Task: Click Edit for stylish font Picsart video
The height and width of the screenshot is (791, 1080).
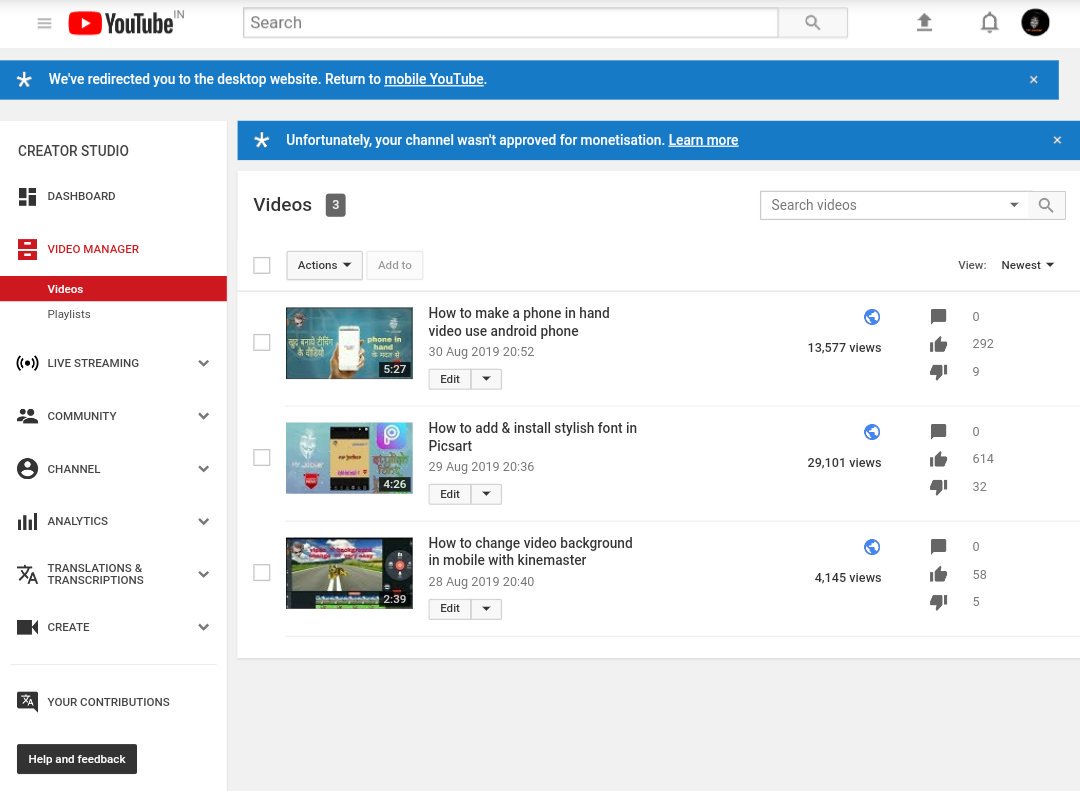Action: 450,494
